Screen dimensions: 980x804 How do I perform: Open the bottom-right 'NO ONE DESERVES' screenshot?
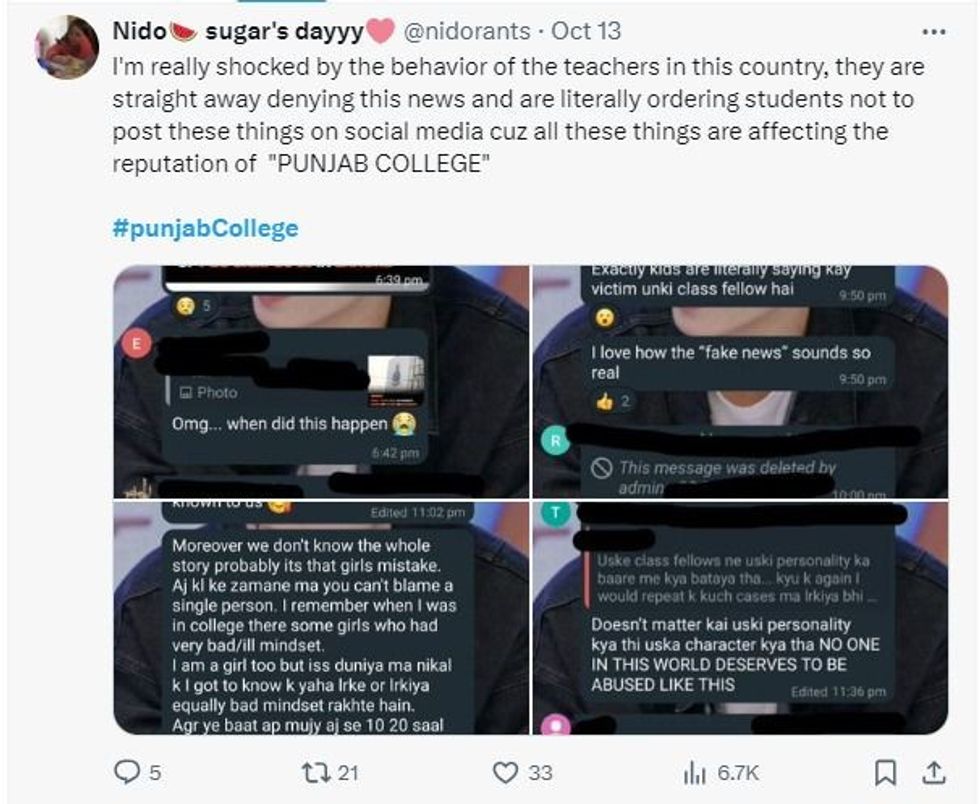pyautogui.click(x=740, y=618)
